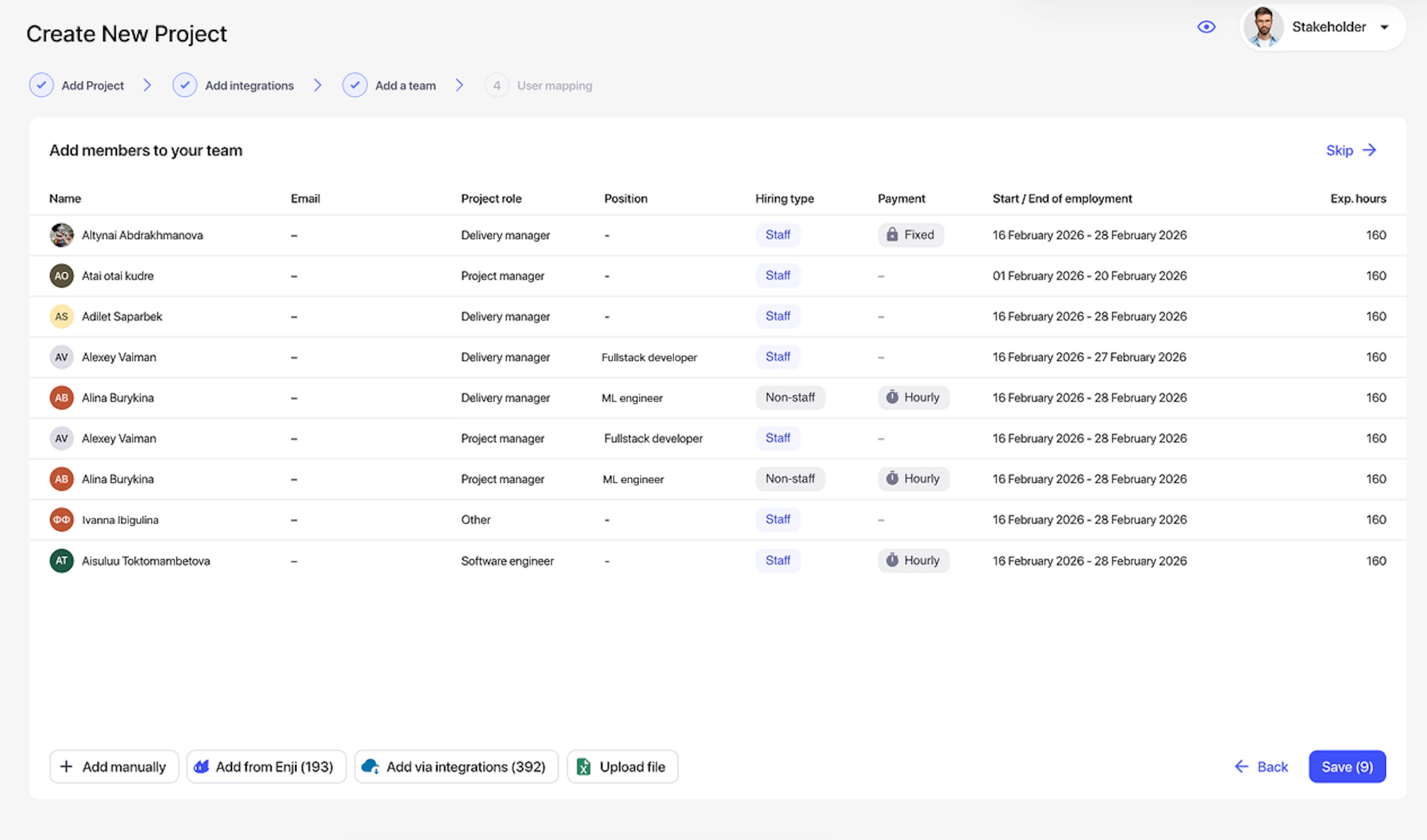This screenshot has height=840, width=1427.
Task: Click the Hourly payment badge for Aisuluu Toktomambetova
Action: tap(913, 560)
